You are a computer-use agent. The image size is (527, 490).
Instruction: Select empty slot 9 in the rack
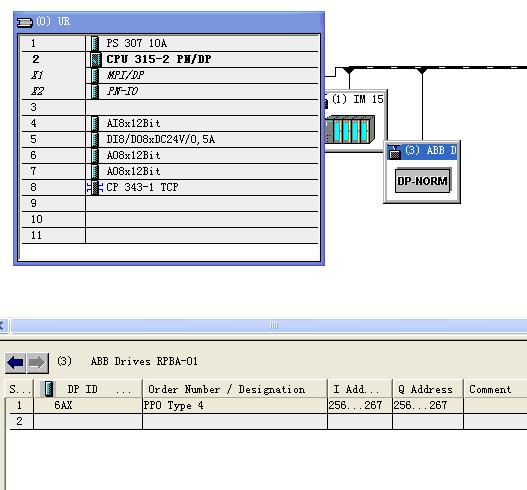tap(170, 203)
